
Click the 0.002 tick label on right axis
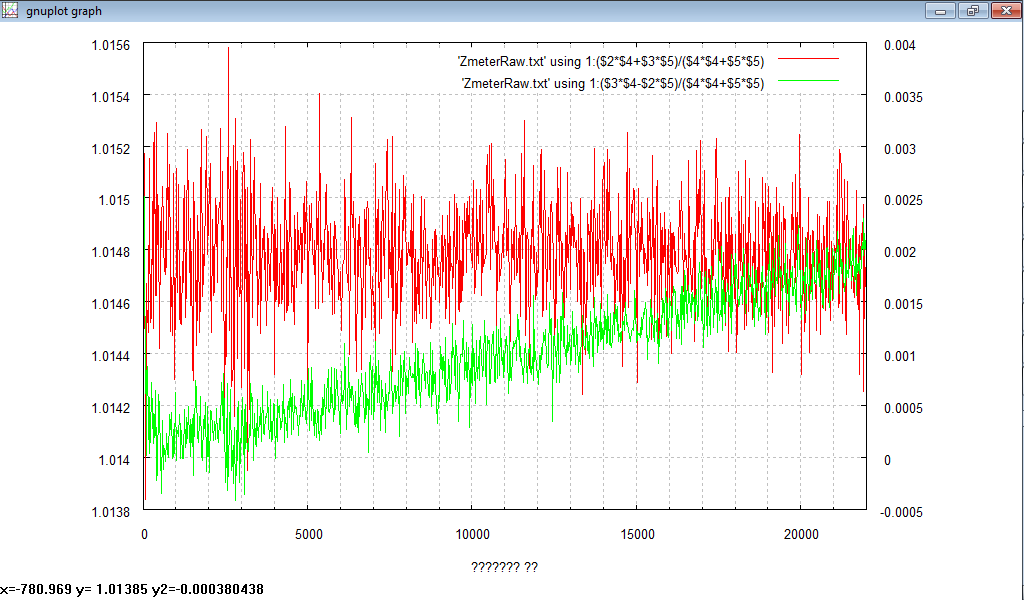click(900, 252)
